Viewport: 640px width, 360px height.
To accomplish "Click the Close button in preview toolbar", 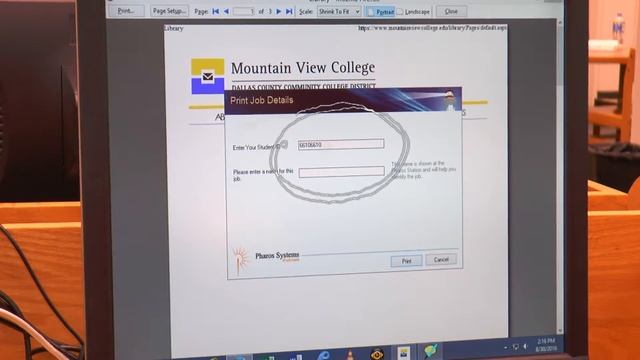I will [x=451, y=11].
